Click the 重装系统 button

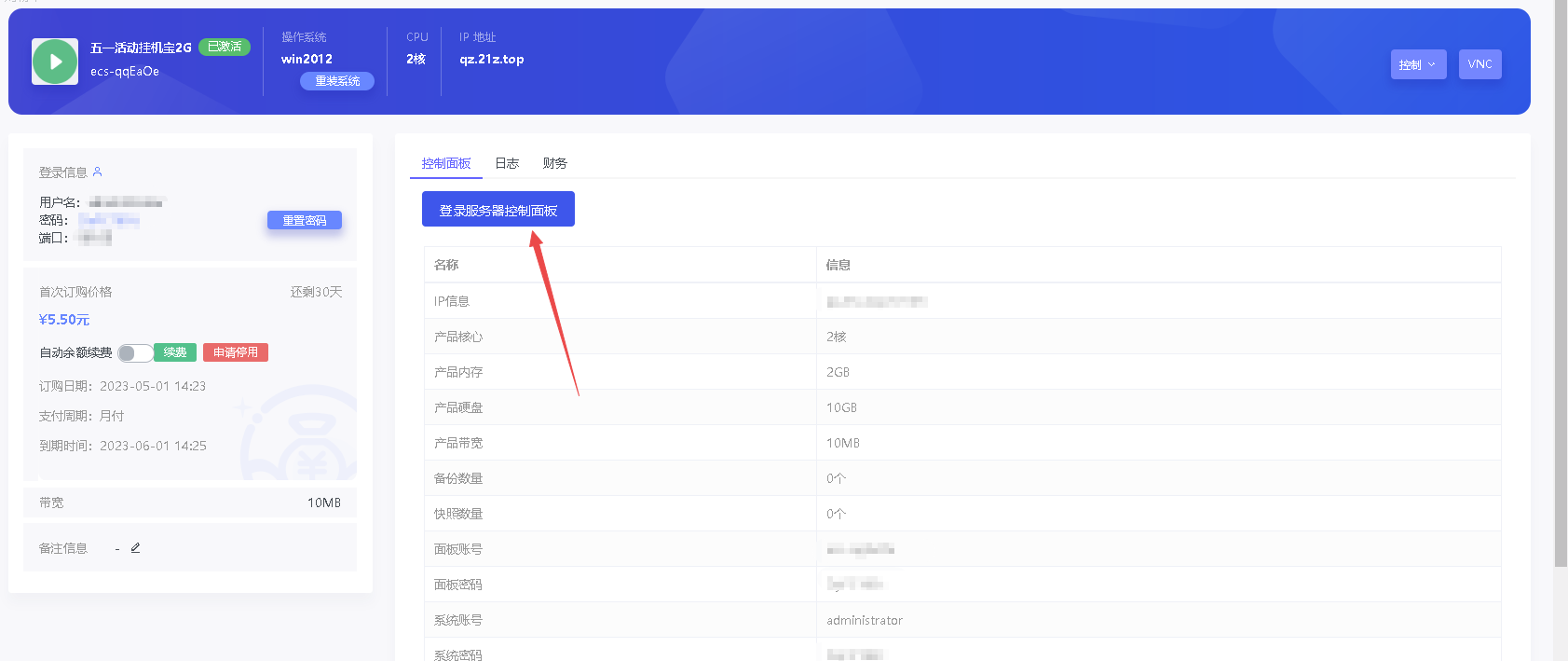coord(337,81)
